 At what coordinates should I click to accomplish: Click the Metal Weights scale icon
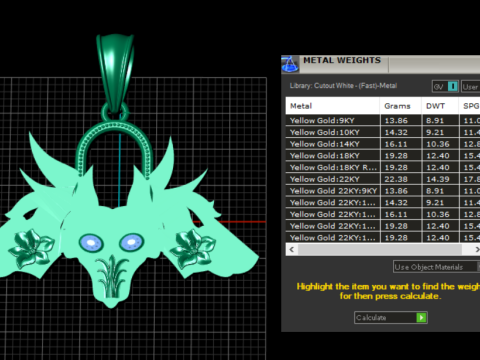click(x=290, y=64)
